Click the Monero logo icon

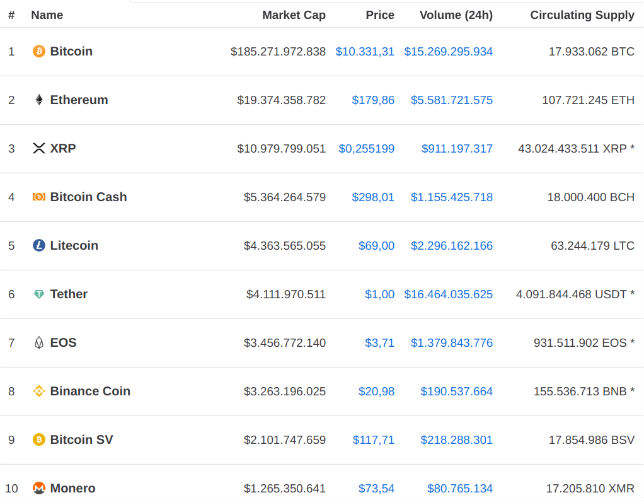click(39, 488)
